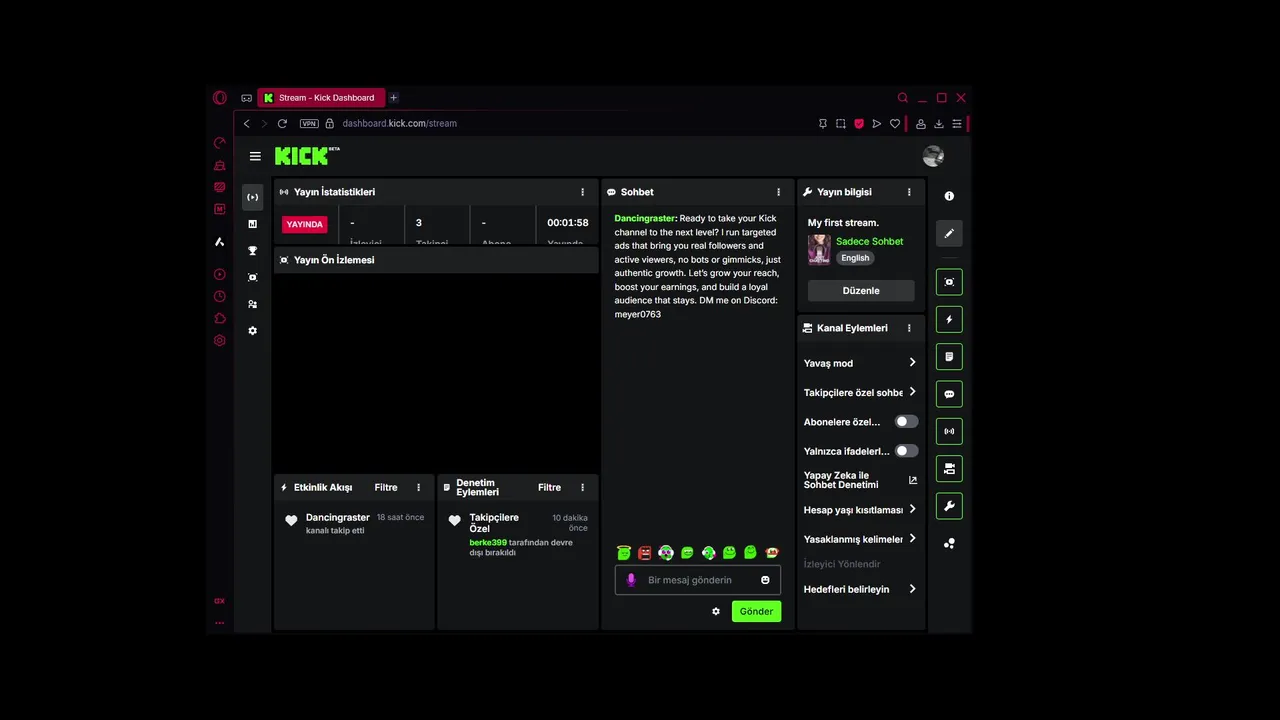Open the Opera sidebar settings gear
Viewport: 1280px width, 720px height.
click(220, 340)
